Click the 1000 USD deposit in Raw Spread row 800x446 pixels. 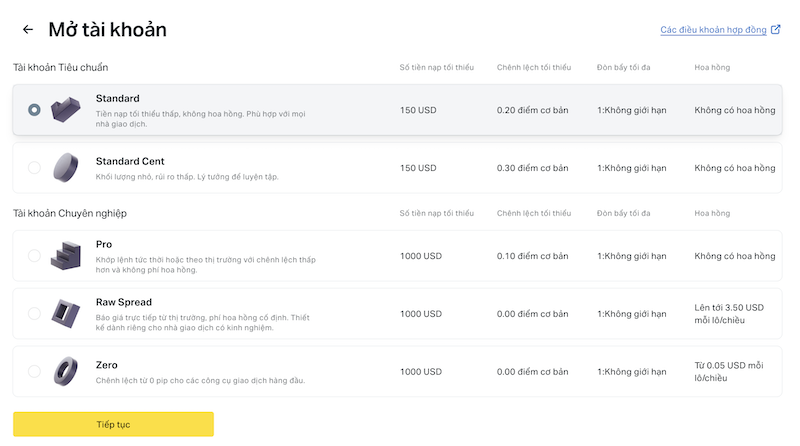coord(421,314)
